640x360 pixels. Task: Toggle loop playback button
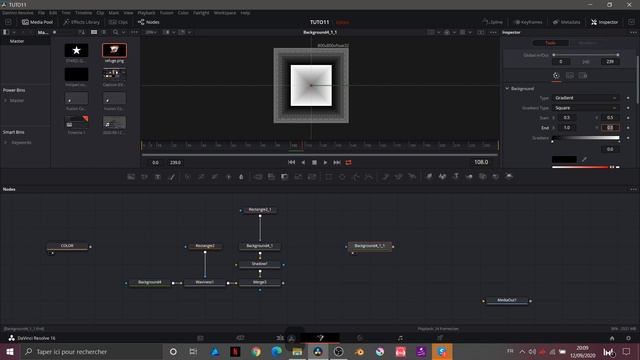pyautogui.click(x=349, y=162)
